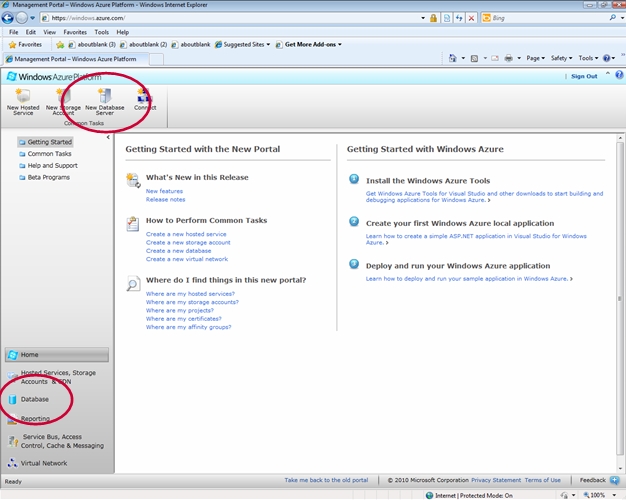
Task: Open the Reporting navigation section
Action: click(x=30, y=419)
